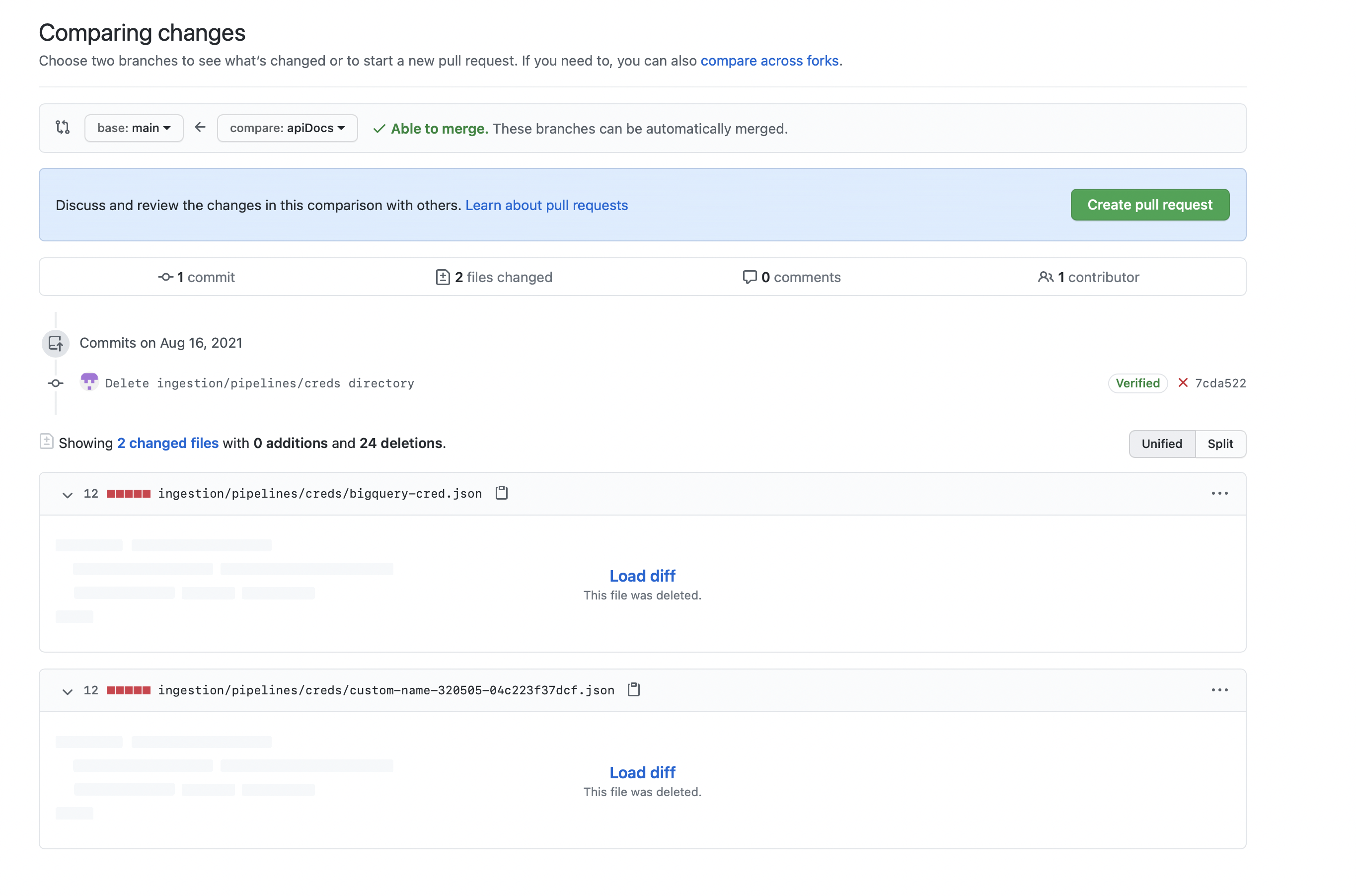
Task: Select the 2 files changed tab
Action: click(494, 277)
